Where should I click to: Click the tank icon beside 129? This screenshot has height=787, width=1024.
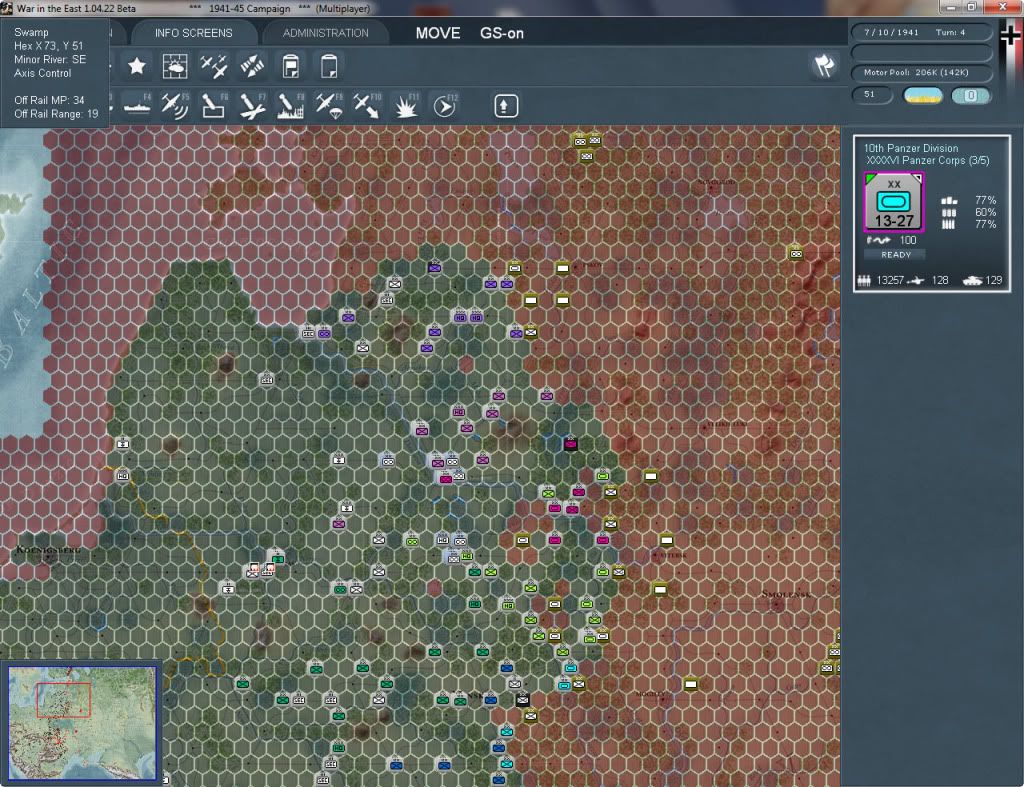coord(972,281)
